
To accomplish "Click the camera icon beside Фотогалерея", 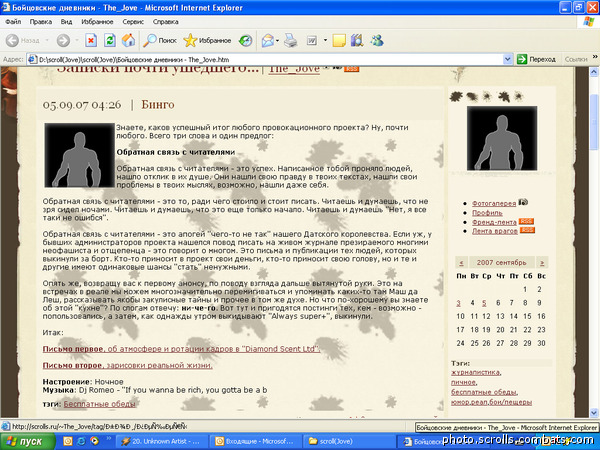I will click(x=523, y=202).
